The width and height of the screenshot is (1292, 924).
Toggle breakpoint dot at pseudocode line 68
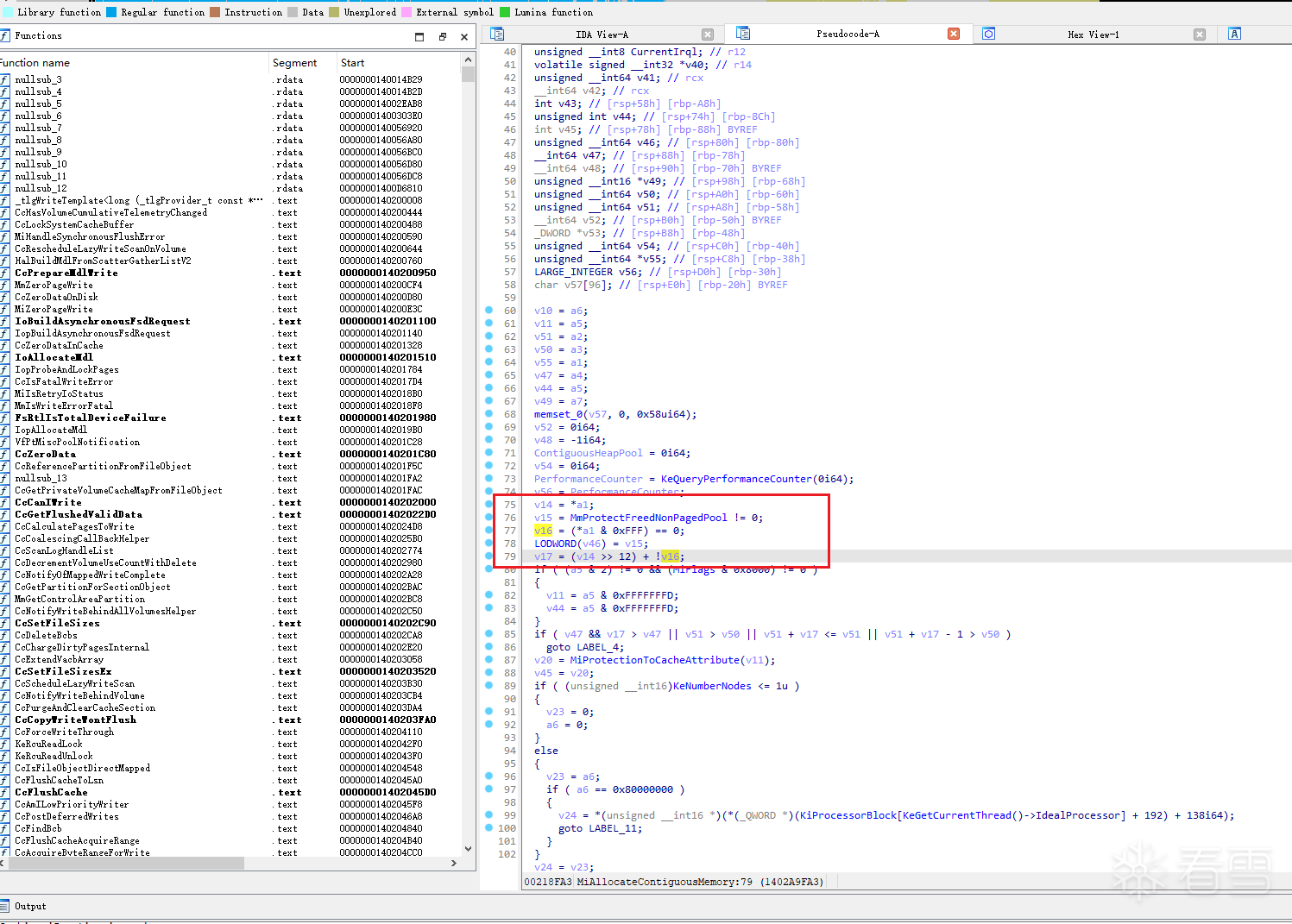pos(489,414)
